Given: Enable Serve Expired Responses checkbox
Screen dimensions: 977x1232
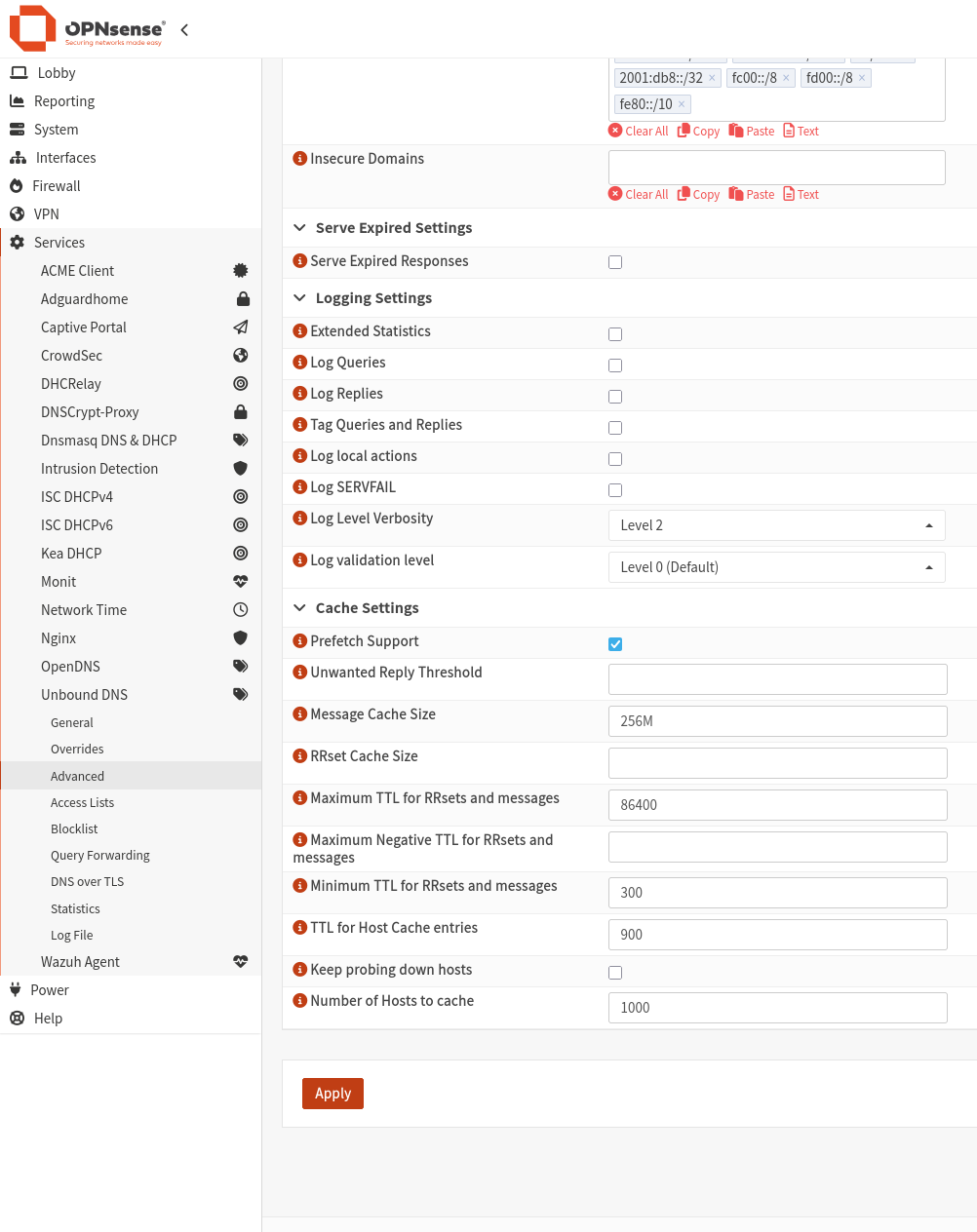Looking at the screenshot, I should click(x=615, y=262).
